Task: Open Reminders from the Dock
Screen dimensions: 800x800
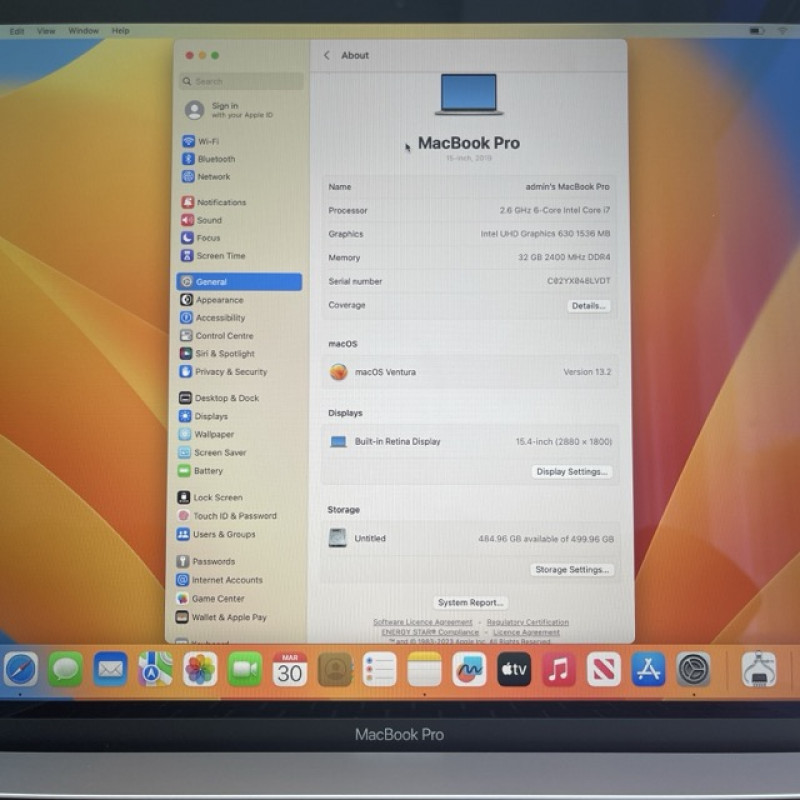Action: click(x=380, y=669)
